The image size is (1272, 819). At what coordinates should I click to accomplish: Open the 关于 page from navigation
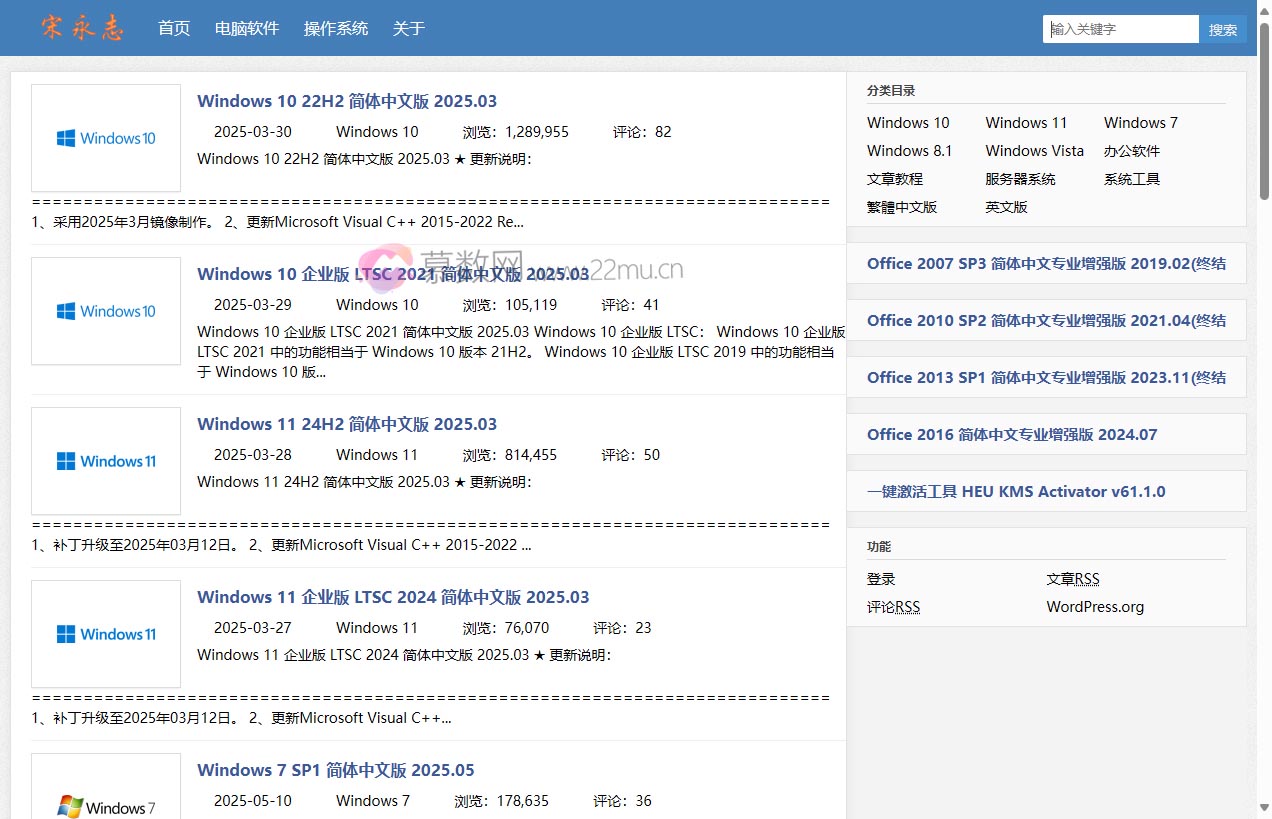[x=409, y=28]
